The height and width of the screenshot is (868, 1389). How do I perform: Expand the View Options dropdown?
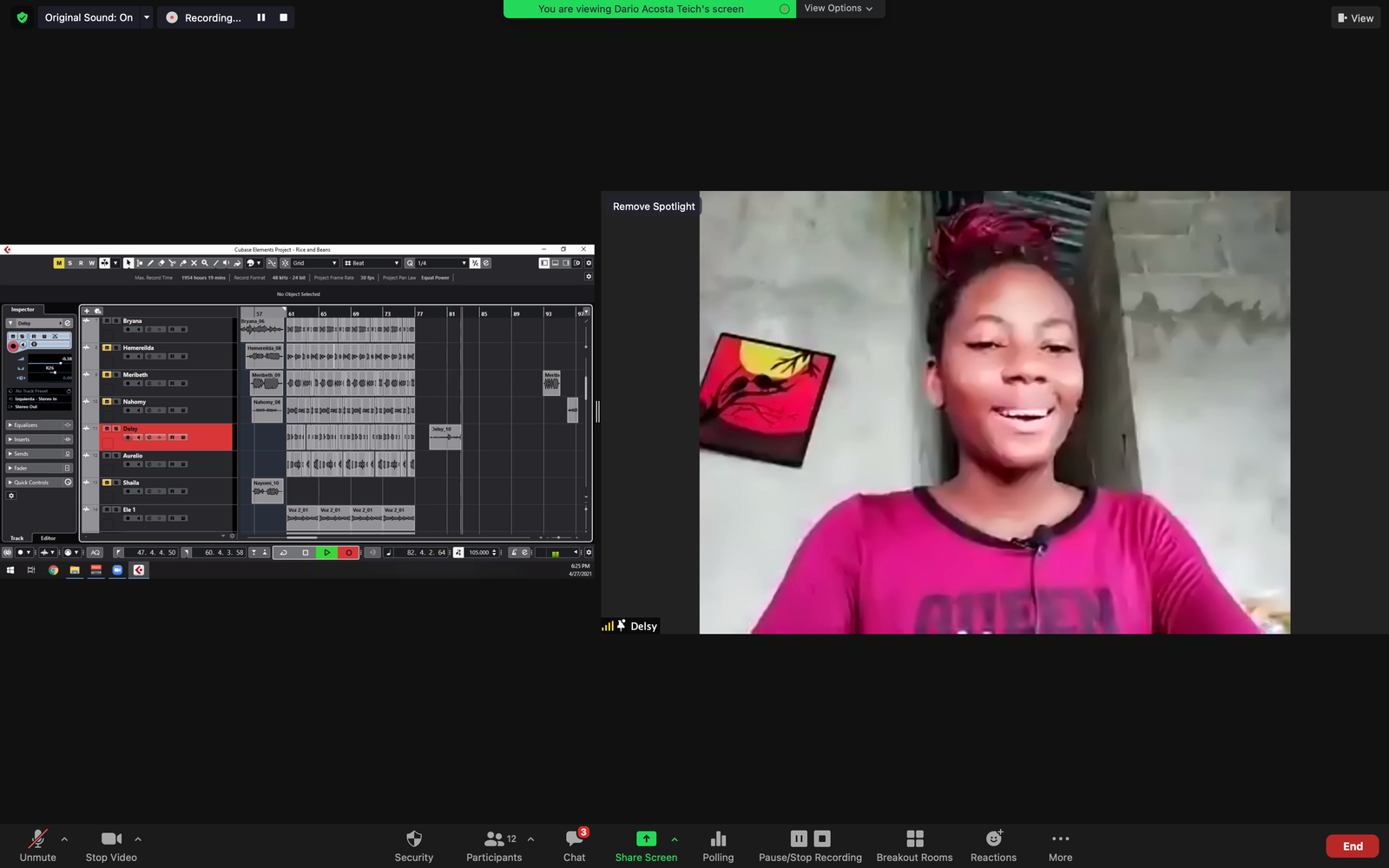click(x=839, y=9)
